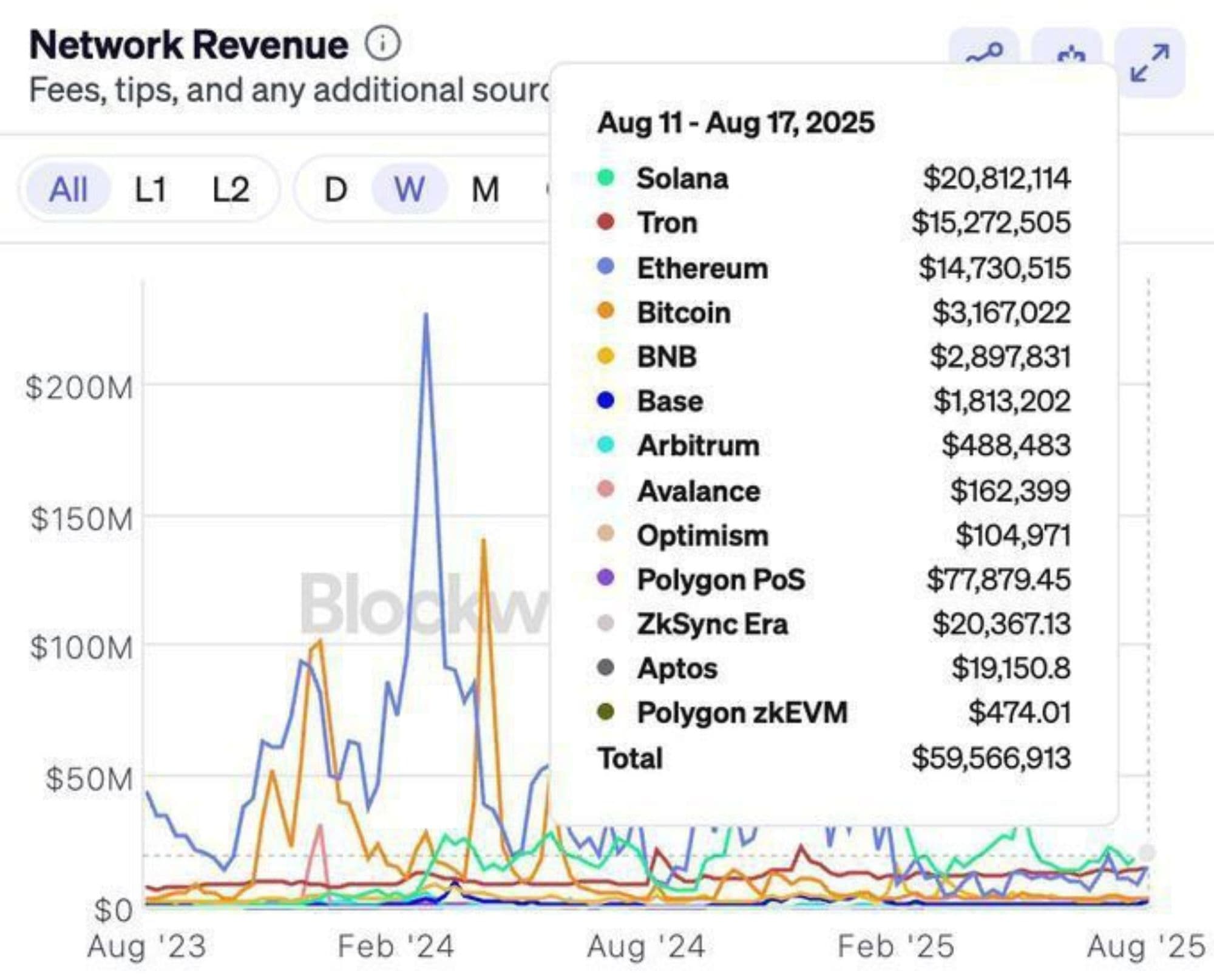Screen dimensions: 1214x980
Task: Set the interval to daily (D)
Action: tap(336, 189)
